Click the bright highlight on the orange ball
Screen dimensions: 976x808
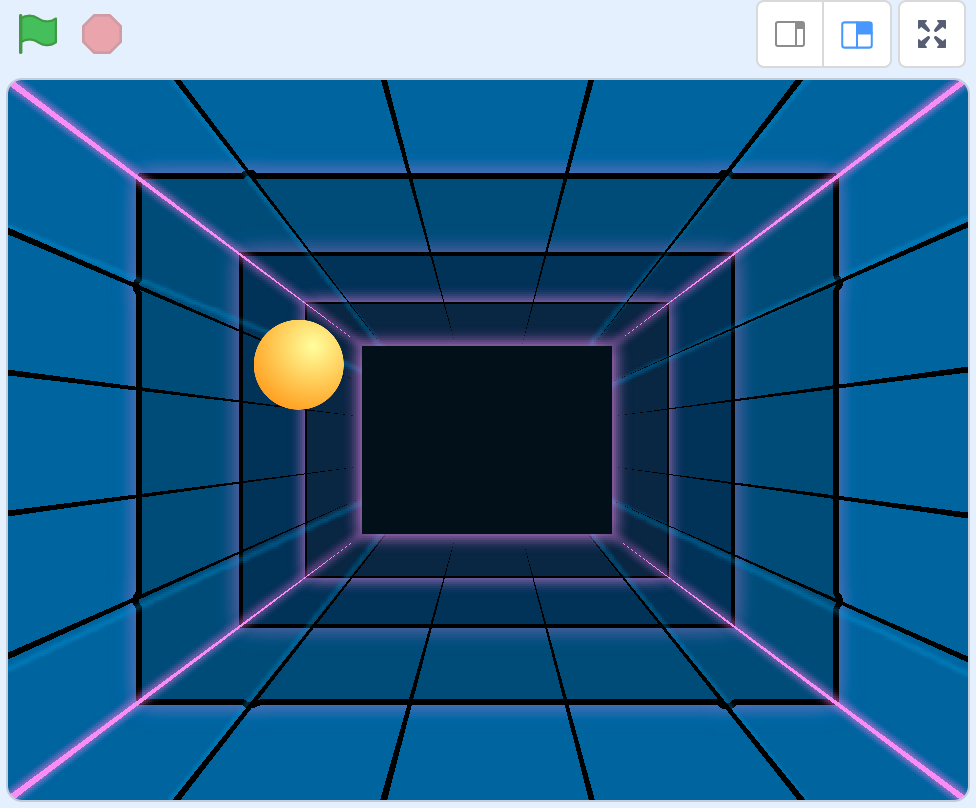312,350
